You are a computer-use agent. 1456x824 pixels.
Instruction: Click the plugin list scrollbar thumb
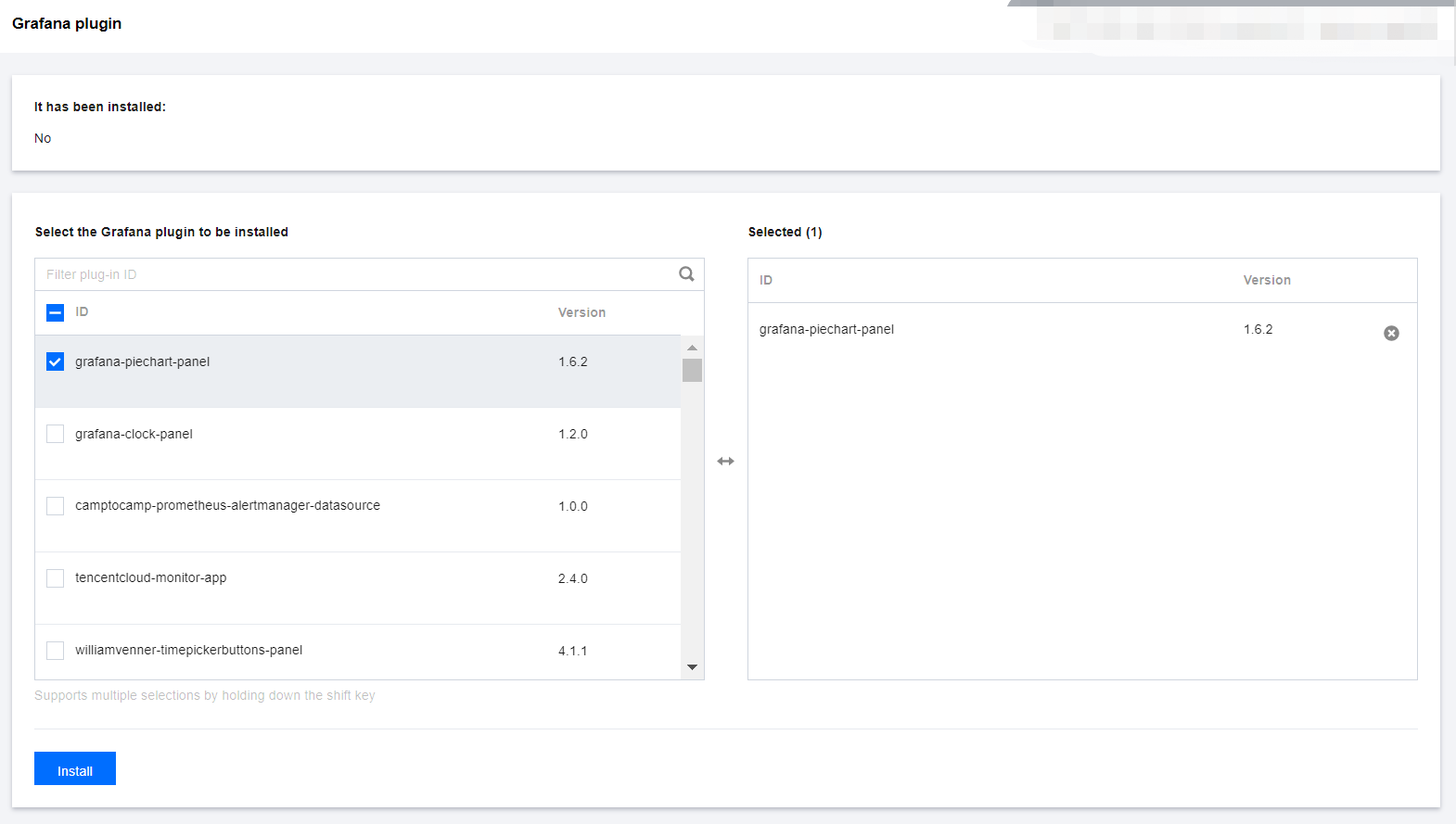pyautogui.click(x=692, y=370)
